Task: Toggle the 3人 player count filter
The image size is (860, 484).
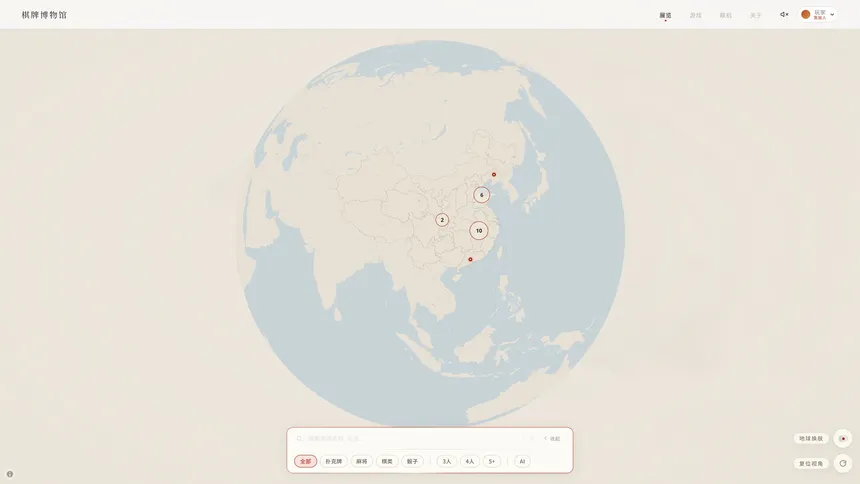Action: point(447,462)
